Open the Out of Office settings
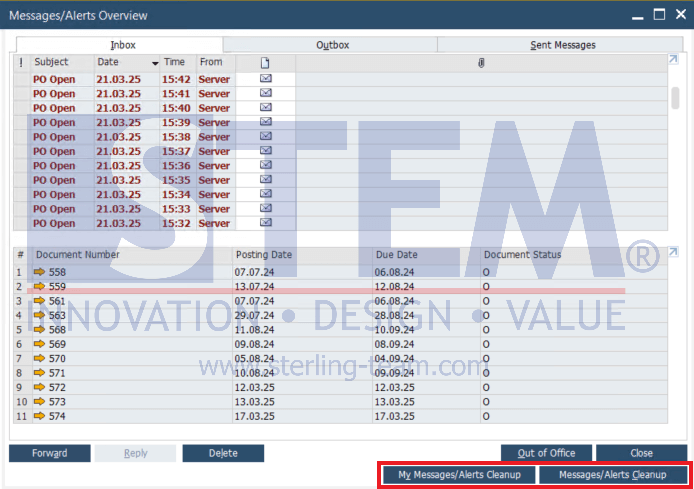Viewport: 694px width, 489px height. click(x=546, y=453)
